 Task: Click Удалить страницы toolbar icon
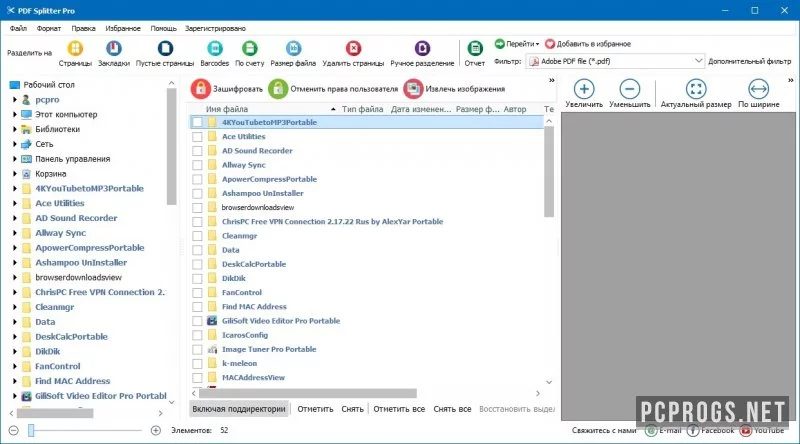[x=353, y=48]
